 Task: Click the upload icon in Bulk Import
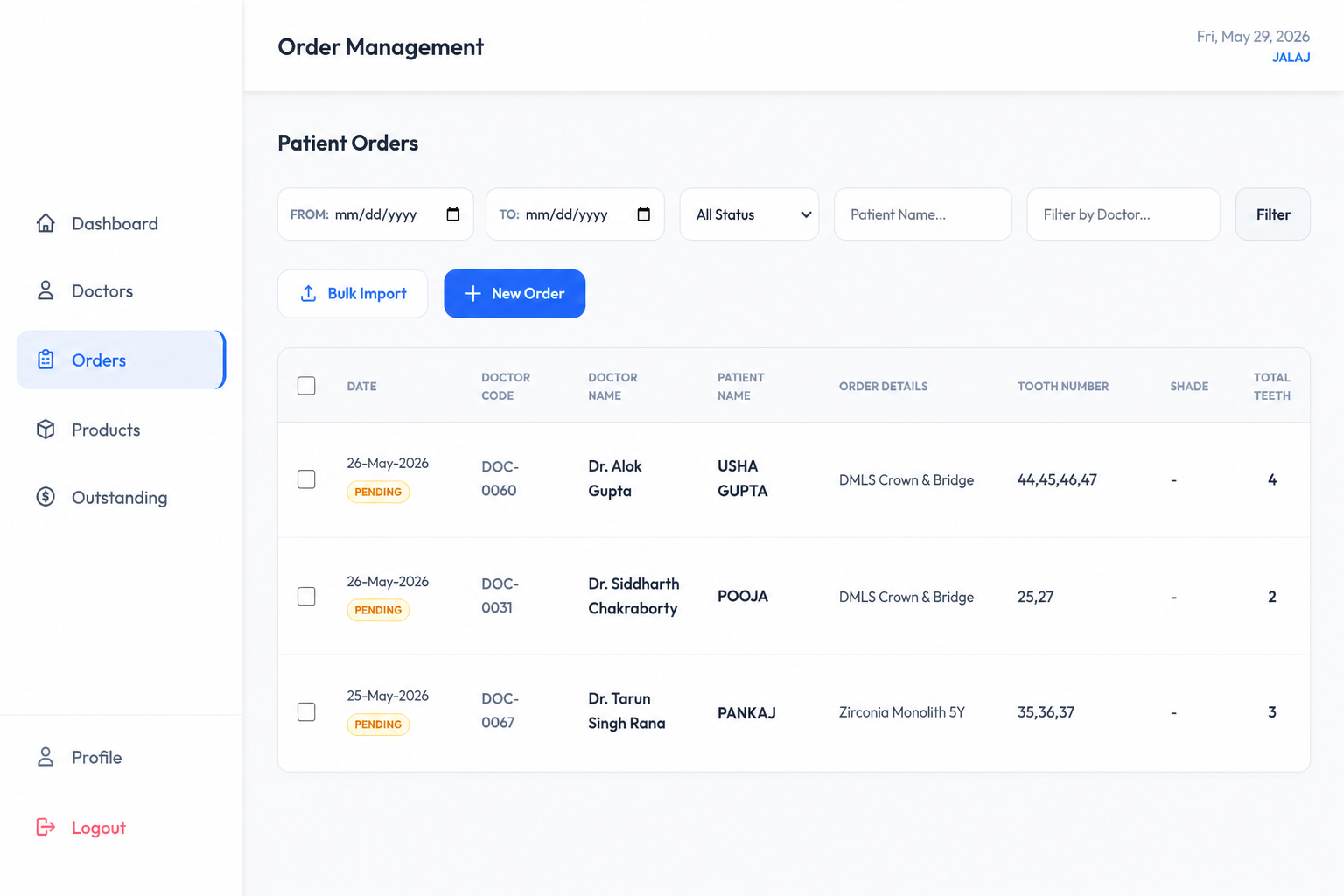click(x=308, y=294)
